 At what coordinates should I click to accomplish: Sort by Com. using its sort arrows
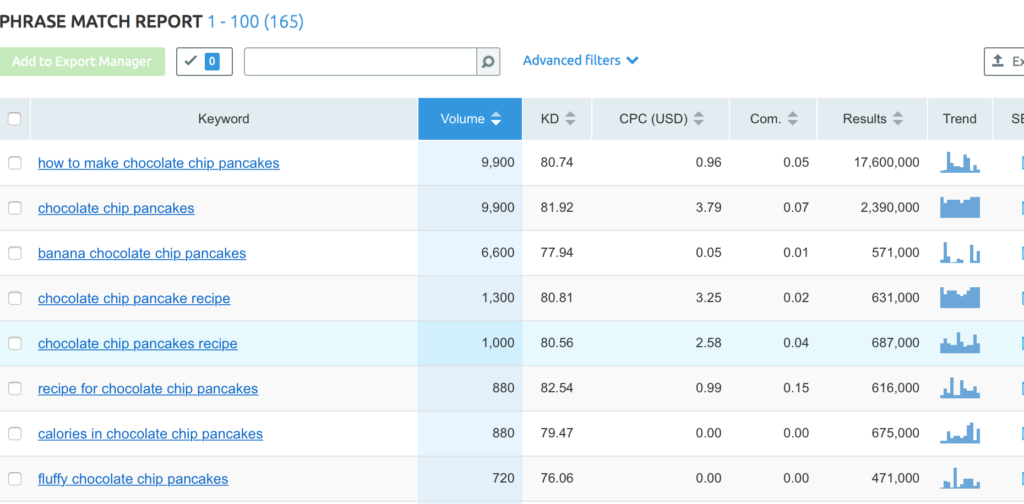point(793,119)
